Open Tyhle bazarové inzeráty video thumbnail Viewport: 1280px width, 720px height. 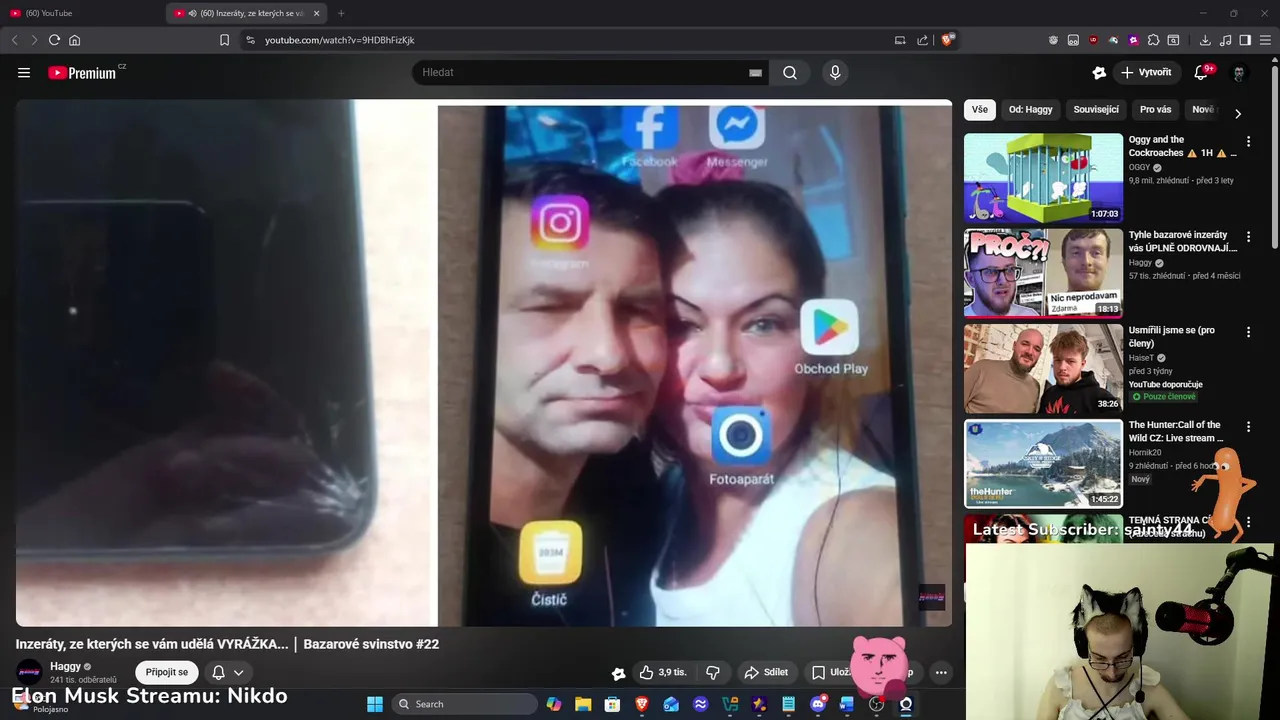click(x=1043, y=273)
